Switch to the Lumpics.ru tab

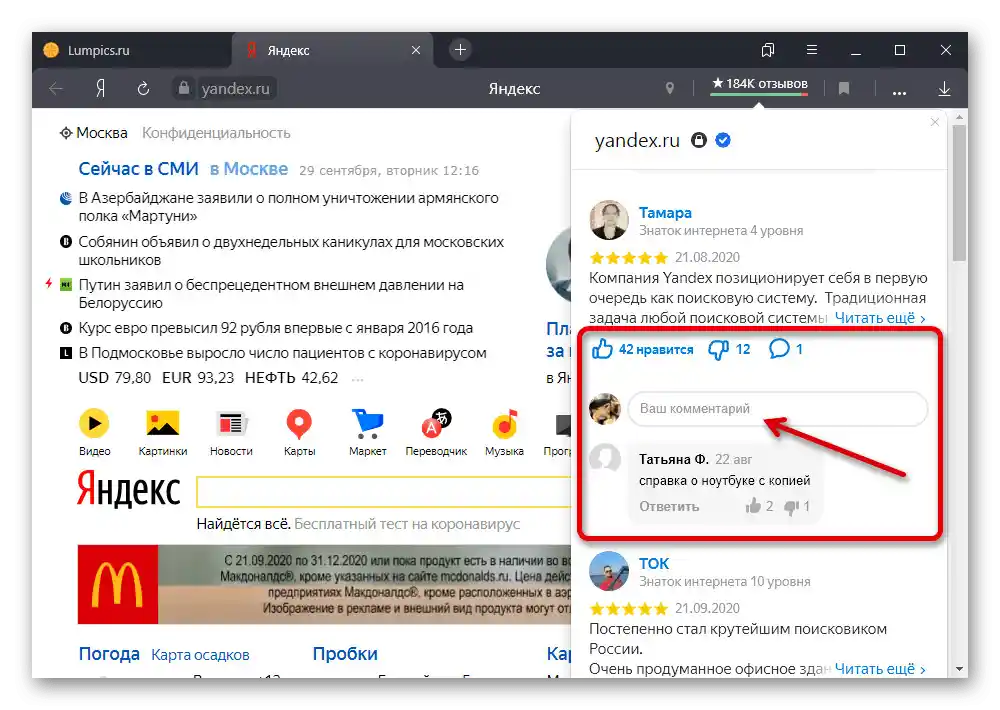point(132,50)
